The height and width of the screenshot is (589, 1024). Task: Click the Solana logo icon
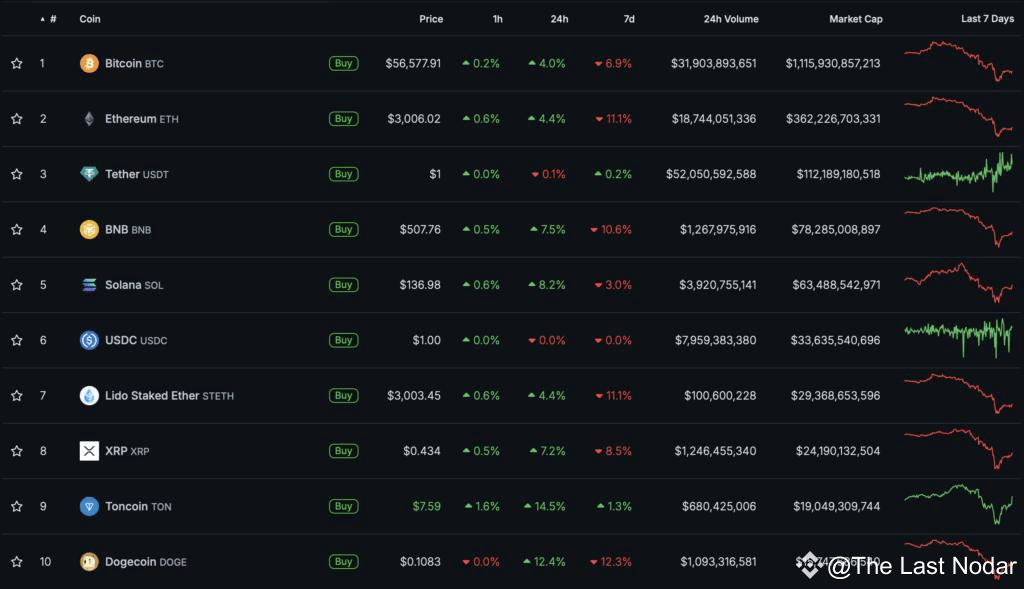pyautogui.click(x=89, y=285)
